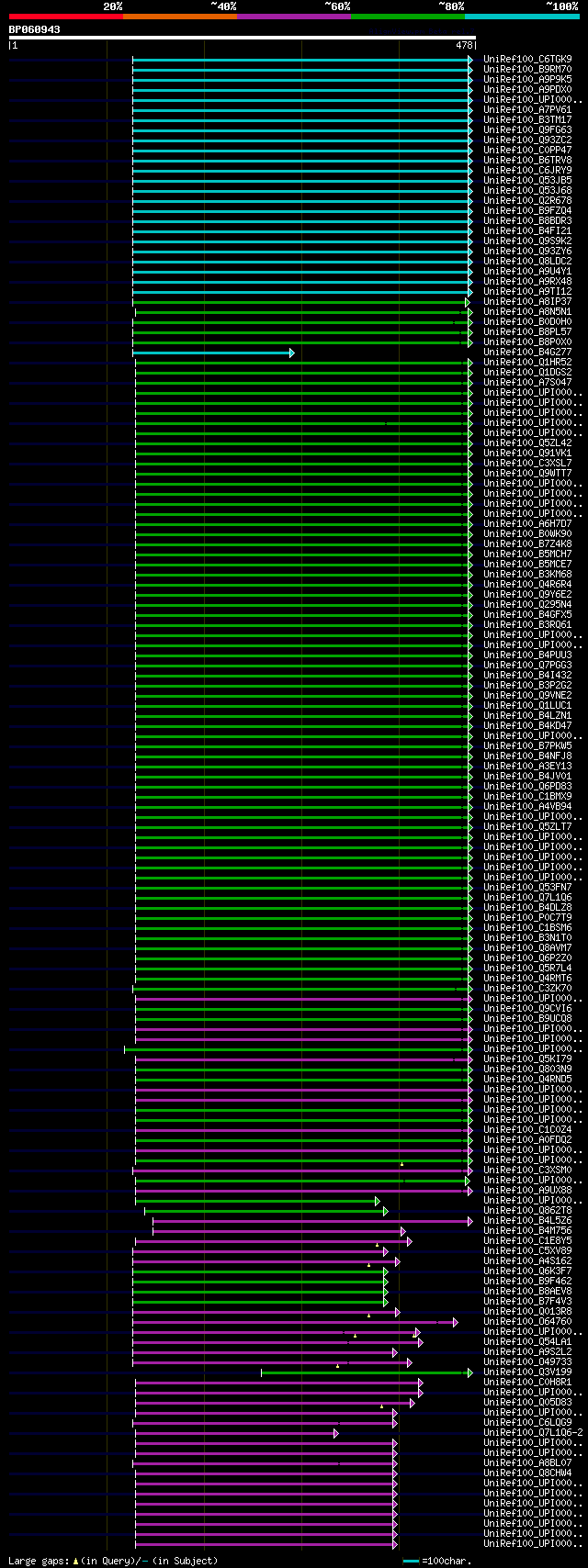Open hit UniRef100_B3TM17
The width and height of the screenshot is (588, 1568).
(527, 119)
